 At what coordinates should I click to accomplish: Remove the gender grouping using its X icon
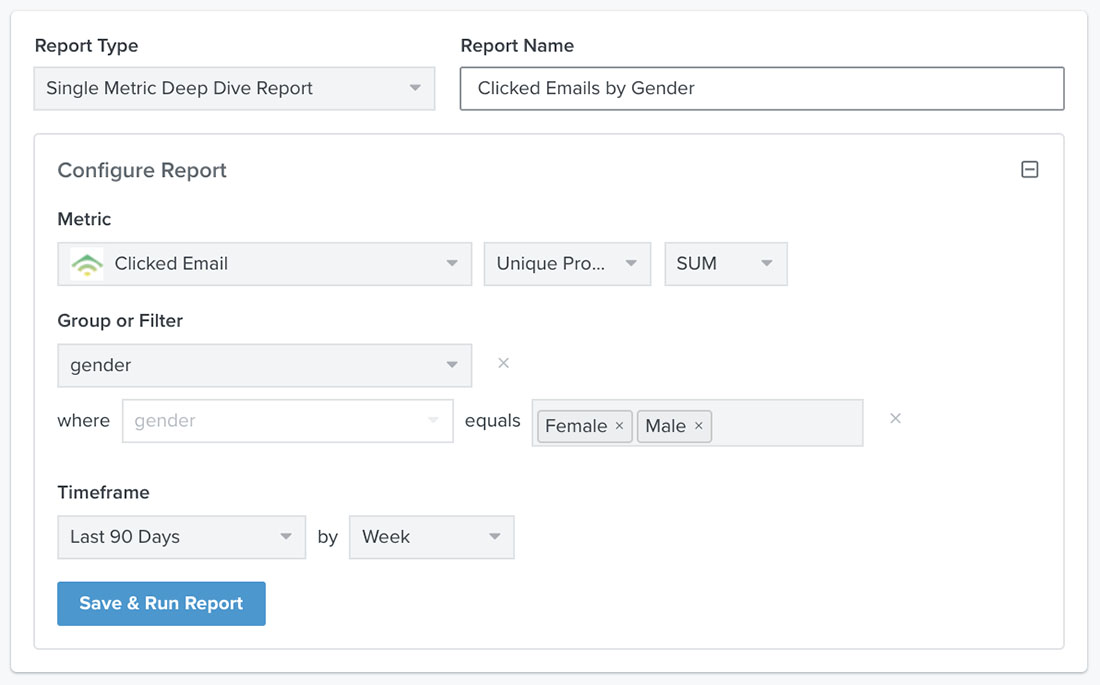click(x=503, y=363)
